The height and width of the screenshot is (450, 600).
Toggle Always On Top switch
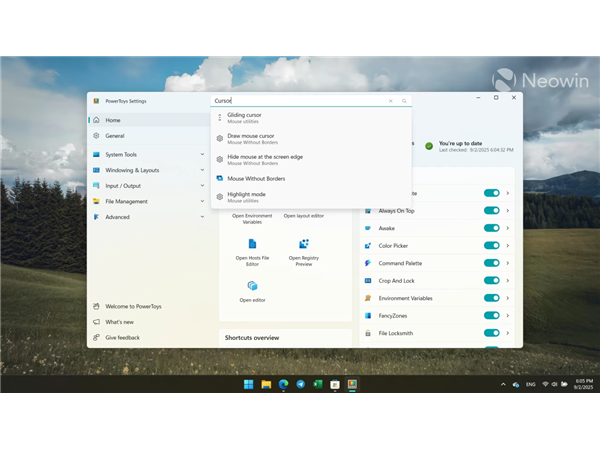coord(492,211)
